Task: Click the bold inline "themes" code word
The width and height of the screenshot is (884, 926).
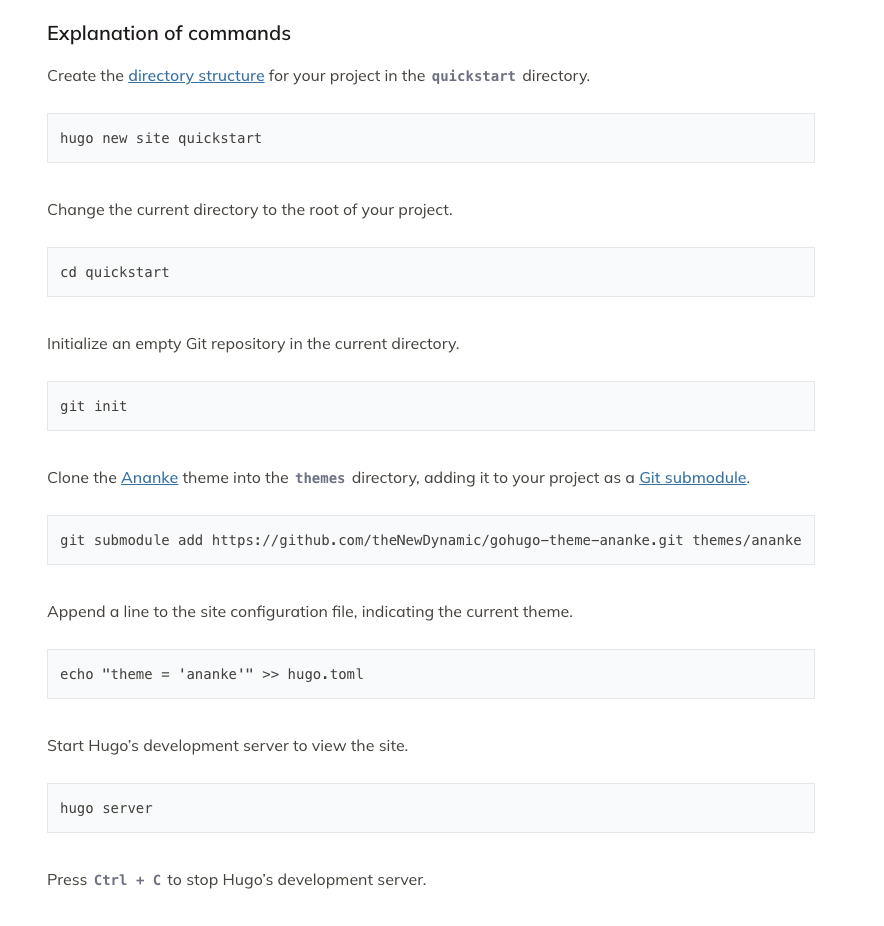Action: point(320,479)
